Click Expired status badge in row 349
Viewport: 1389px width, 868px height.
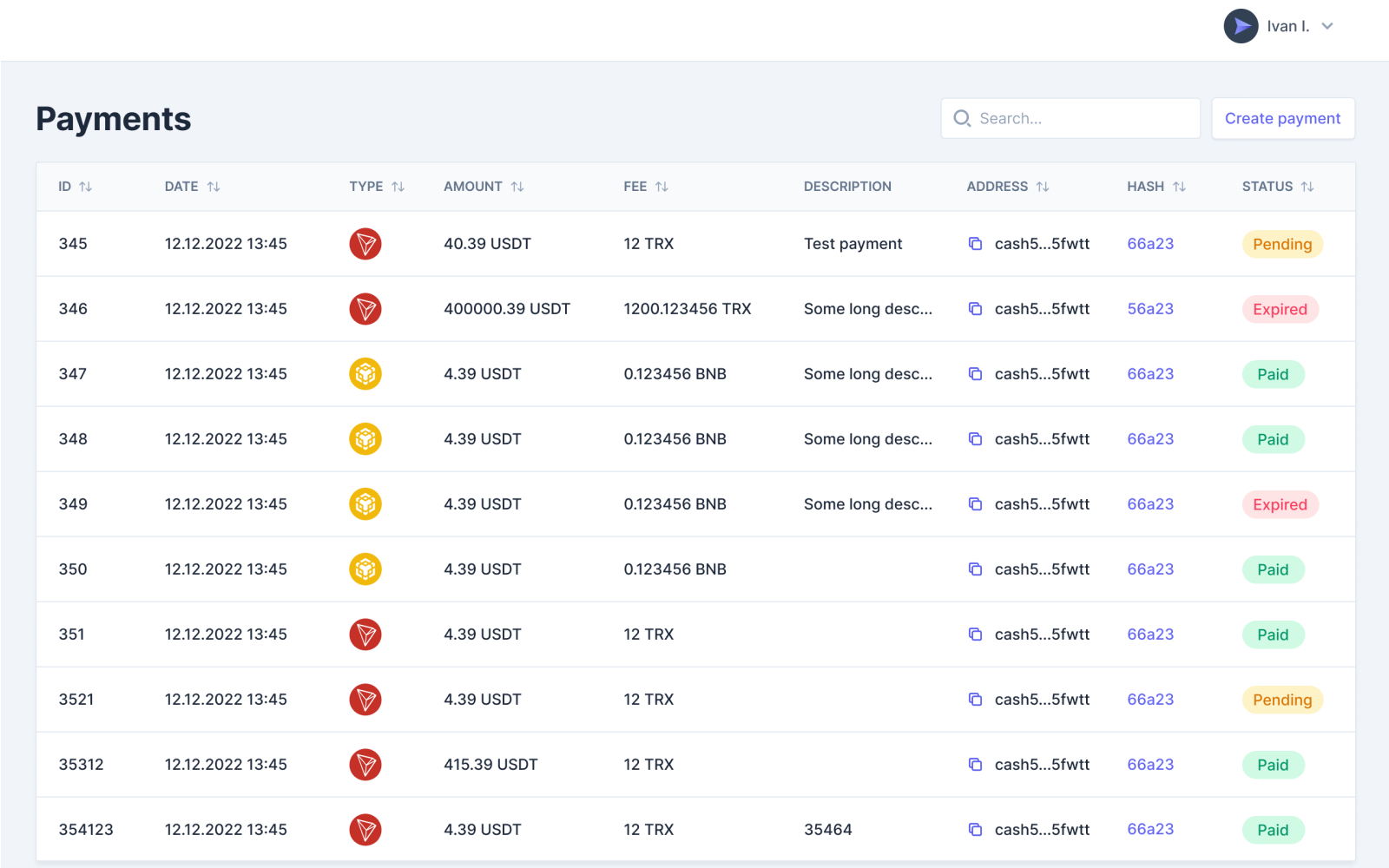coord(1280,504)
